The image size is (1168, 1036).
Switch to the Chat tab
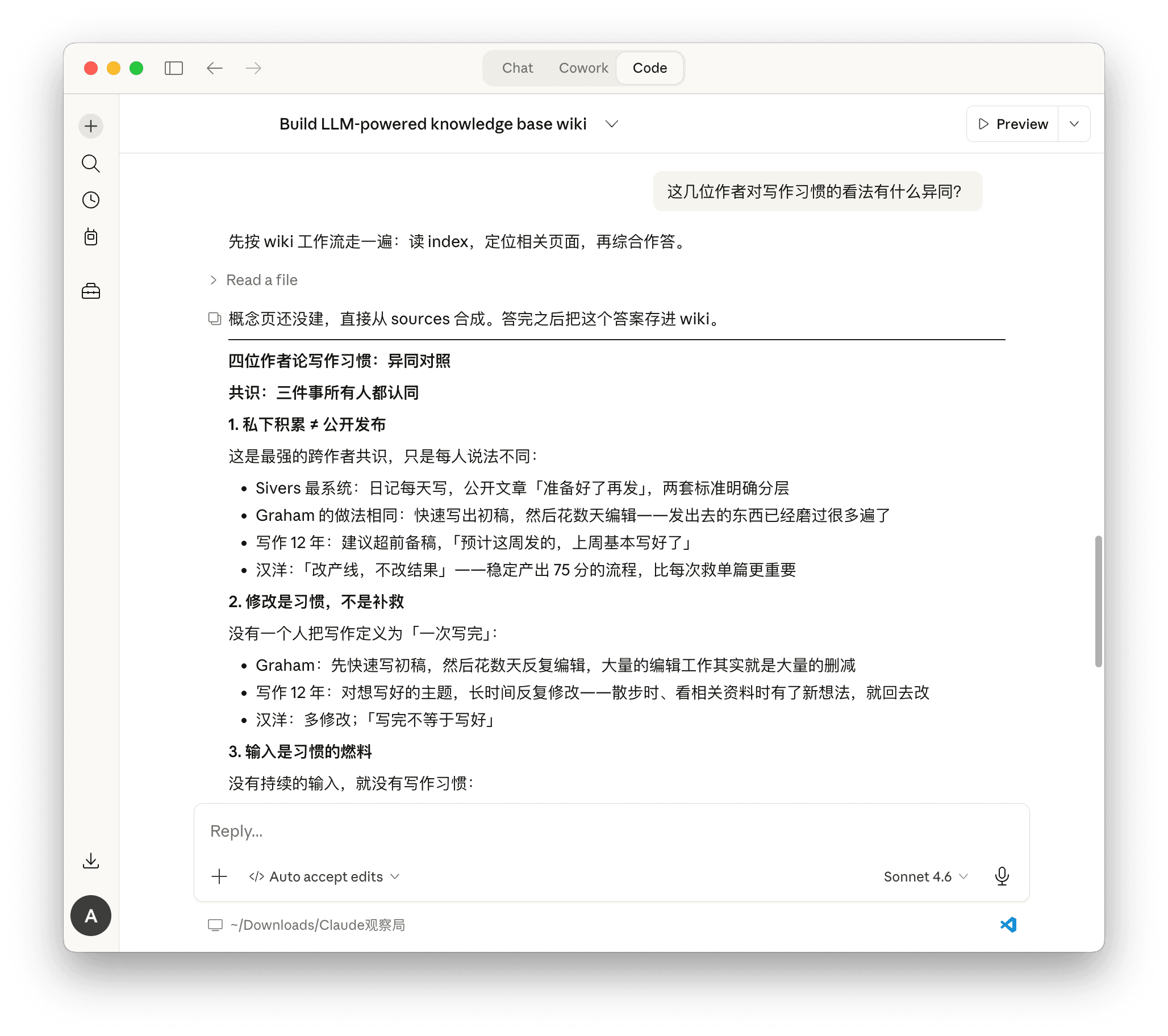(517, 68)
